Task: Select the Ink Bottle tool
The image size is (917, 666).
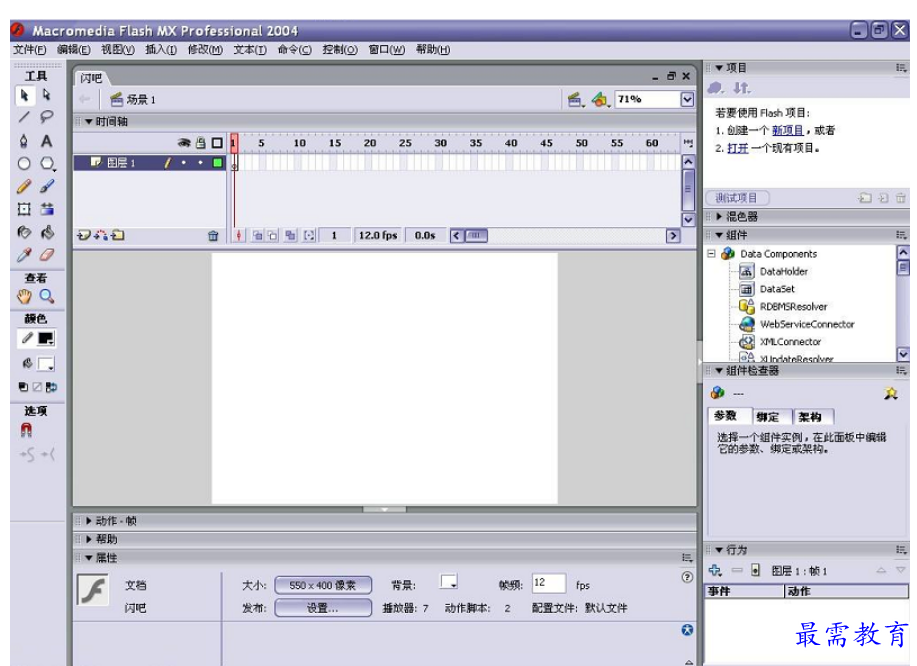Action: point(25,233)
